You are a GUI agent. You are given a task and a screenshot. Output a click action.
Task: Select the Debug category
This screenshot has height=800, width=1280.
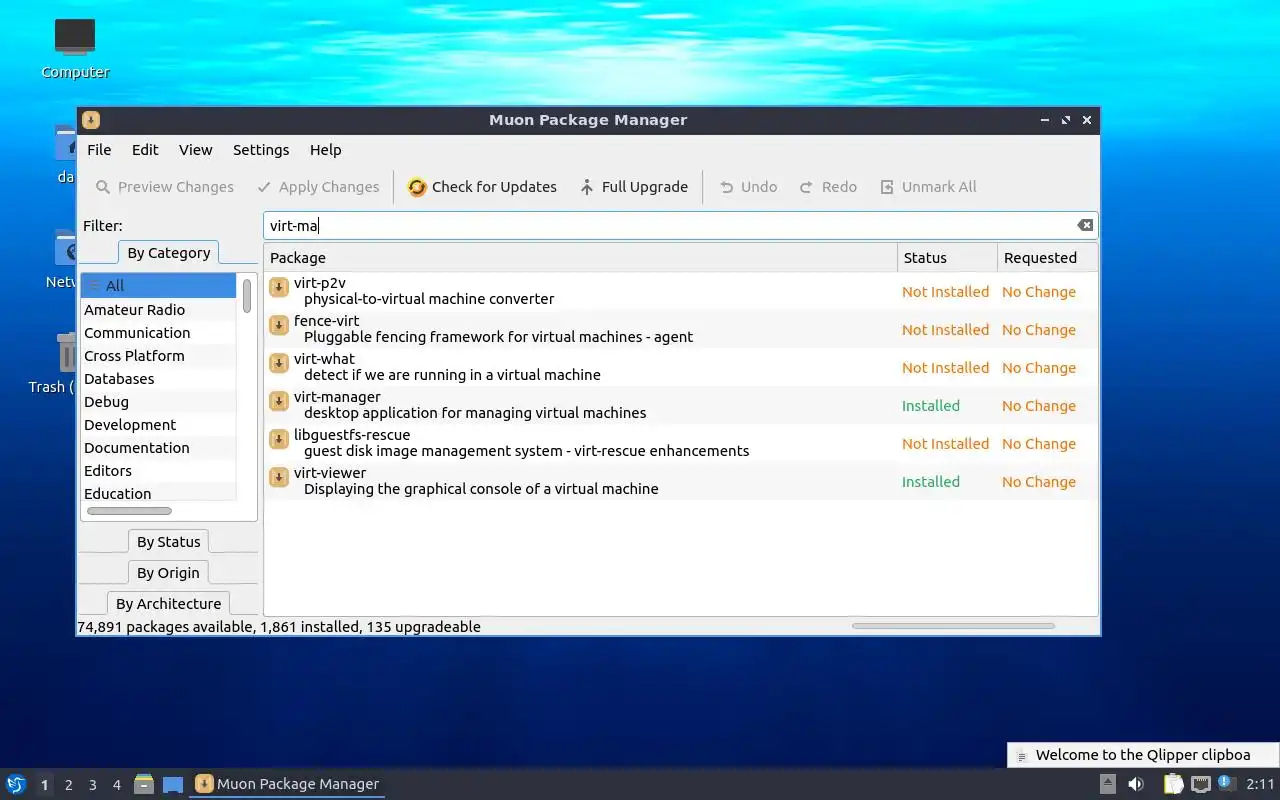point(159,402)
